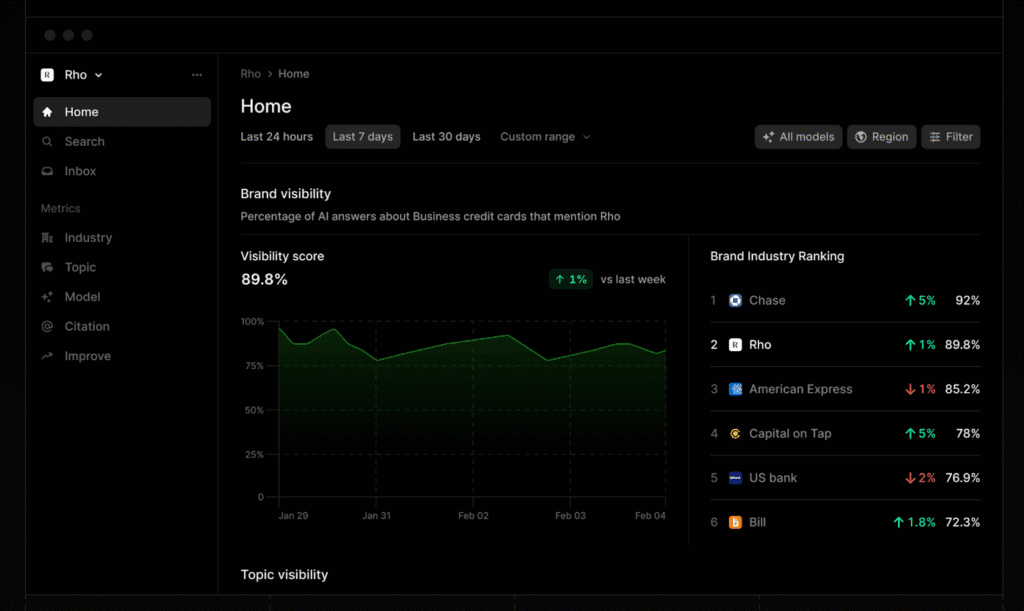This screenshot has width=1024, height=611.
Task: Select the Last 7 days range
Action: pyautogui.click(x=362, y=137)
